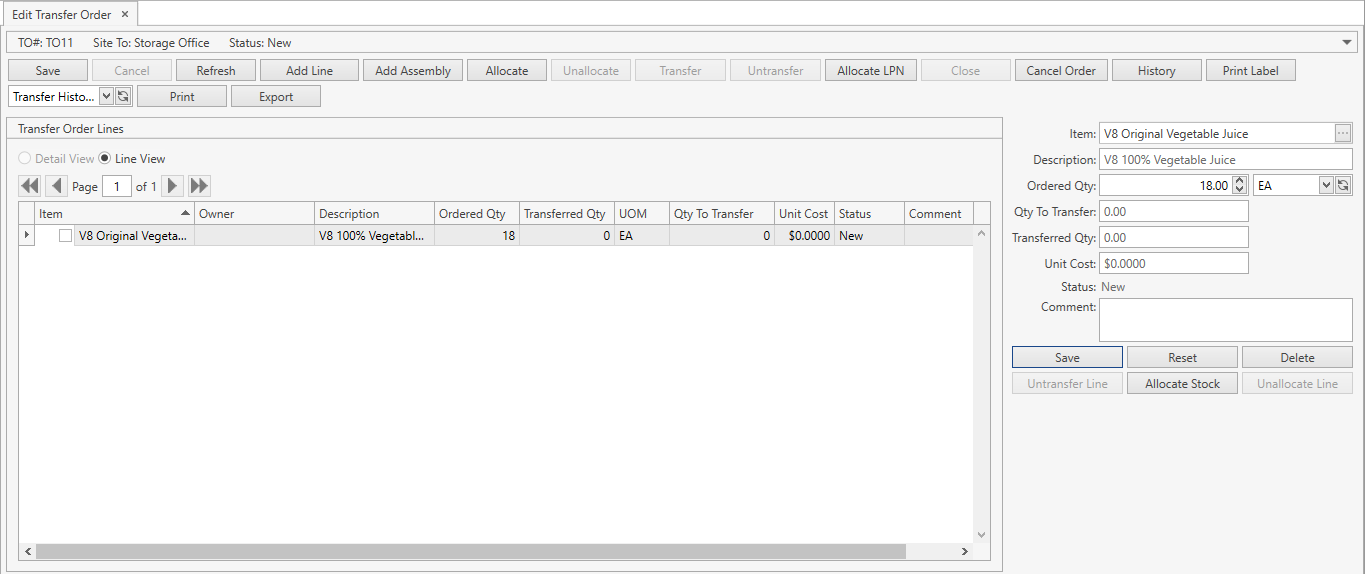1365x574 pixels.
Task: Check the V8 Original Vegetable row checkbox
Action: pos(66,236)
